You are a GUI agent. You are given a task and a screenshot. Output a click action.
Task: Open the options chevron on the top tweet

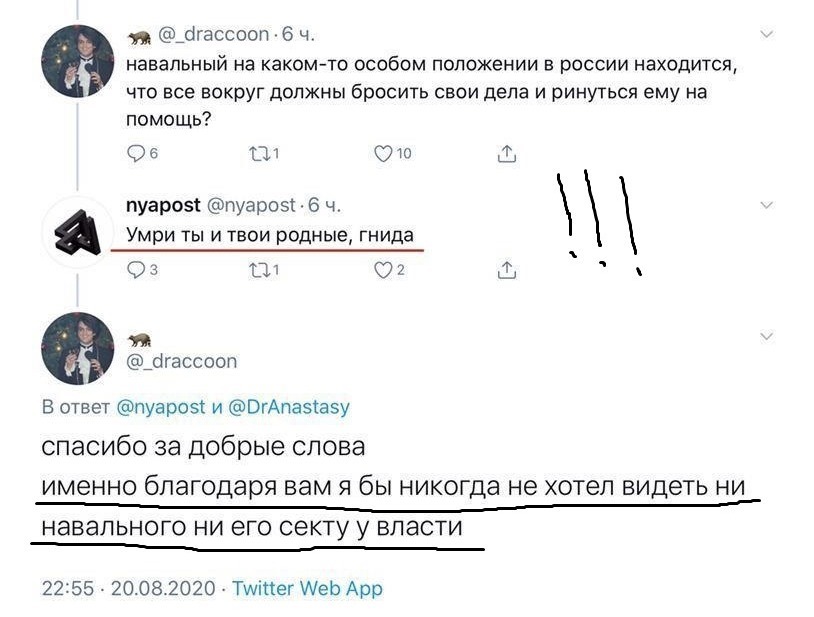click(x=767, y=34)
